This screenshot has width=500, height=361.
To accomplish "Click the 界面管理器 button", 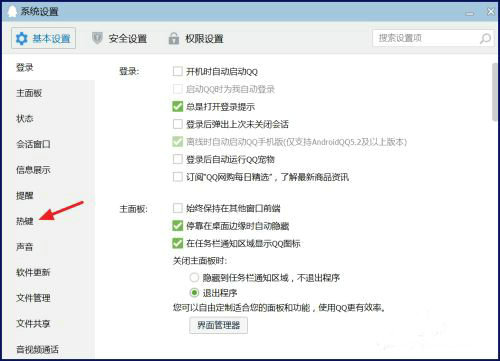I will click(x=218, y=325).
